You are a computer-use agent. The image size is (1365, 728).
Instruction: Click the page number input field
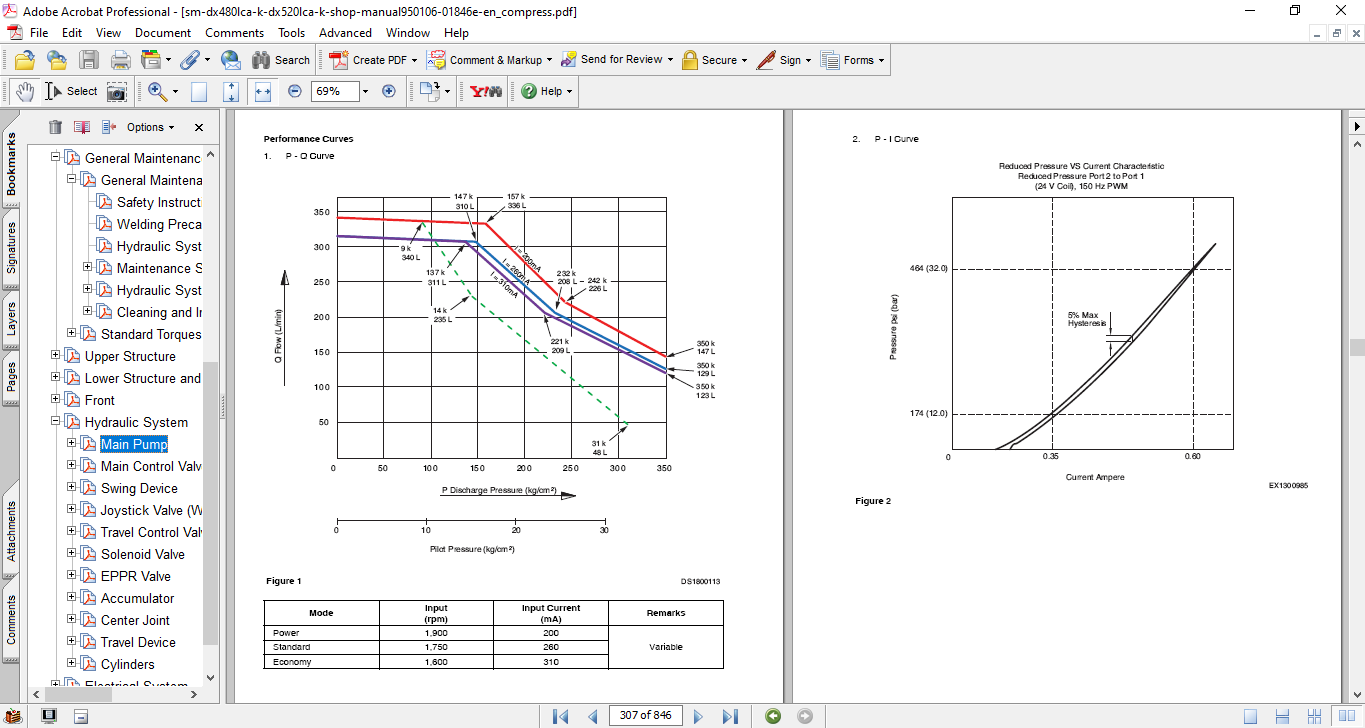(645, 715)
